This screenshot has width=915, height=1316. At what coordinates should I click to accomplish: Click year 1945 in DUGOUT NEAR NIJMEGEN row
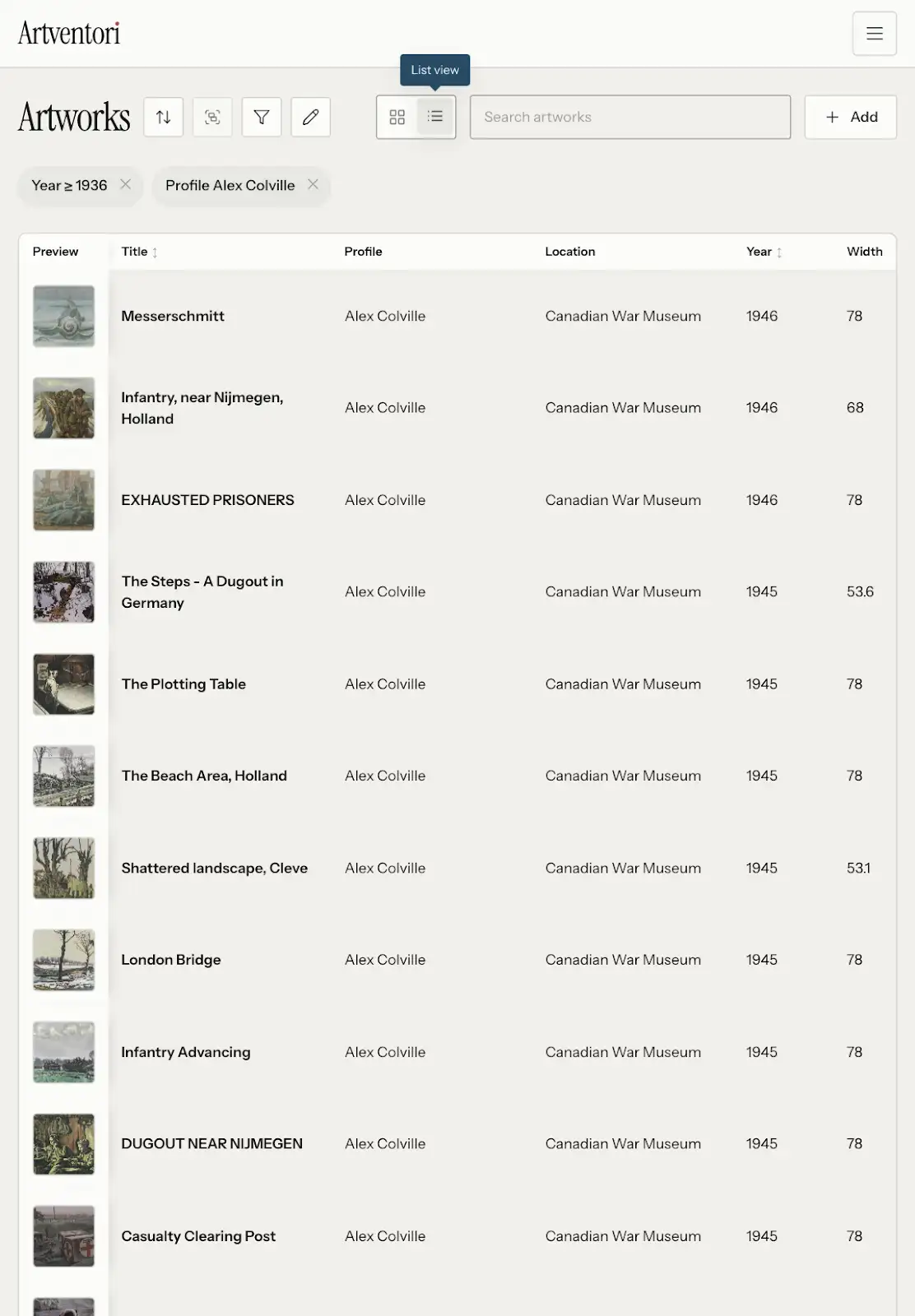(x=762, y=1144)
